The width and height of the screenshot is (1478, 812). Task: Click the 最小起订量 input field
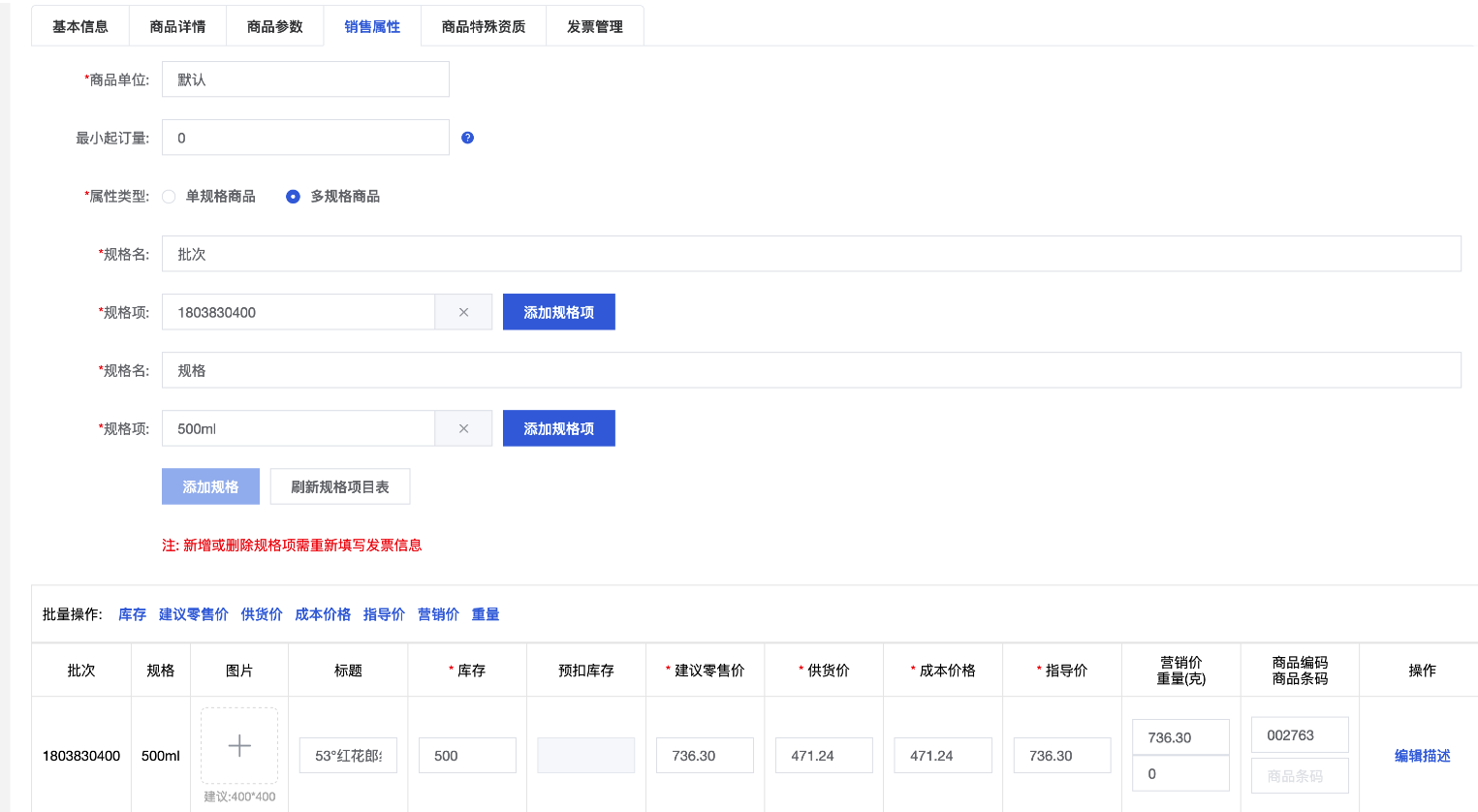click(305, 138)
